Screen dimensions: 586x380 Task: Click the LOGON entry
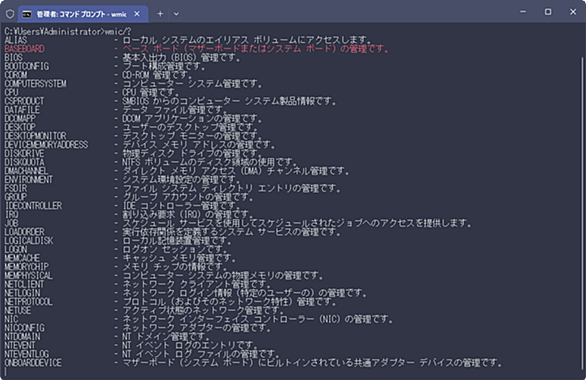click(x=16, y=249)
